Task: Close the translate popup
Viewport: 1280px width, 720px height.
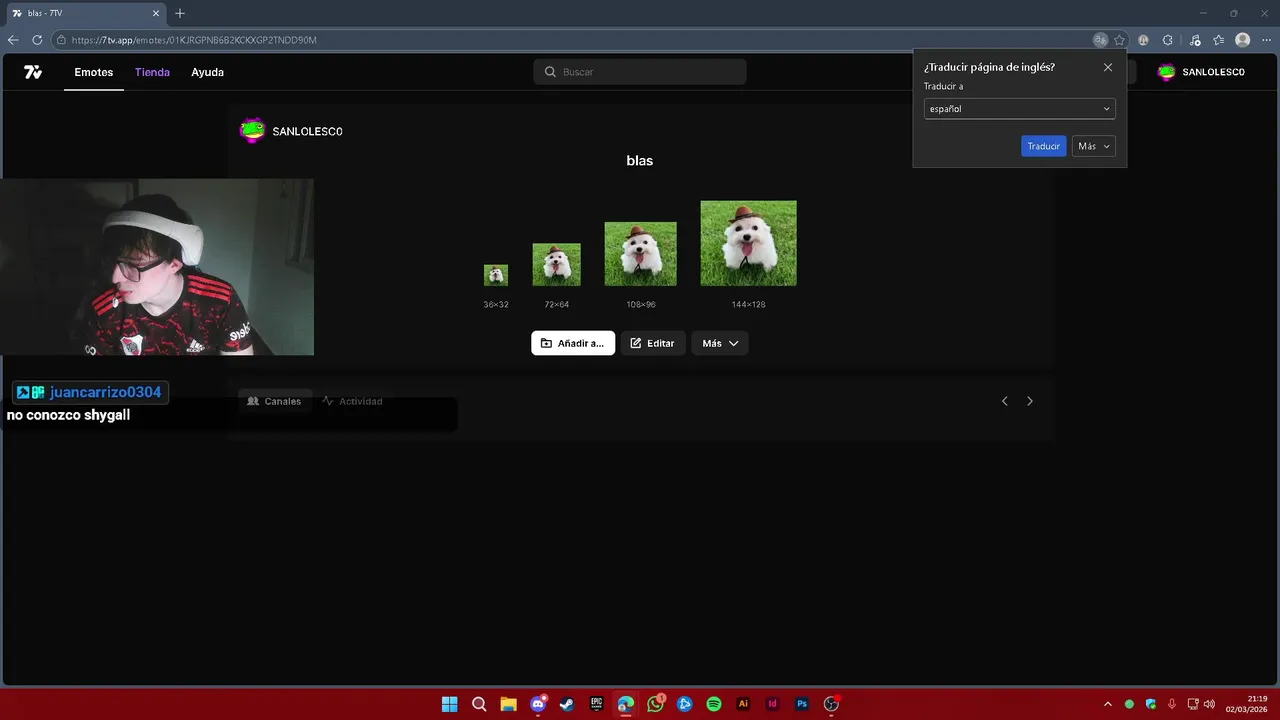Action: tap(1107, 67)
